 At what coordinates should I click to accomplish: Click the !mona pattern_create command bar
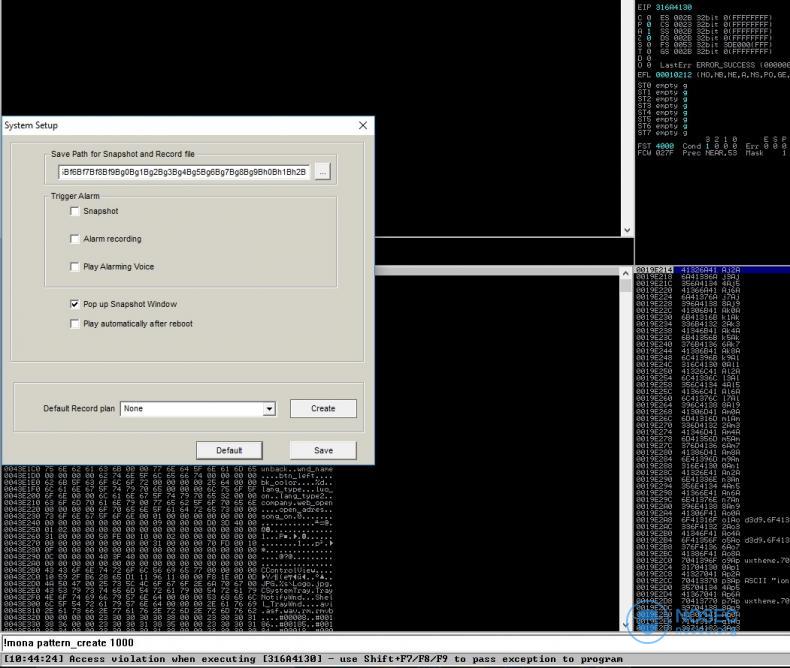[x=395, y=643]
